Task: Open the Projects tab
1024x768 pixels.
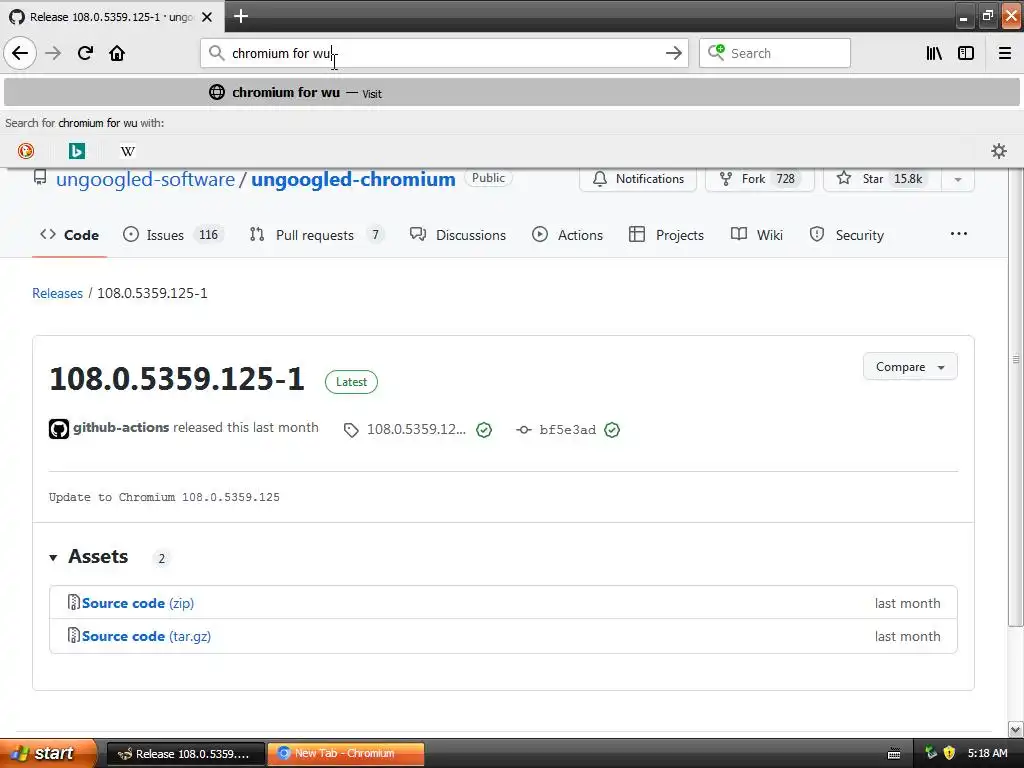Action: (x=666, y=235)
